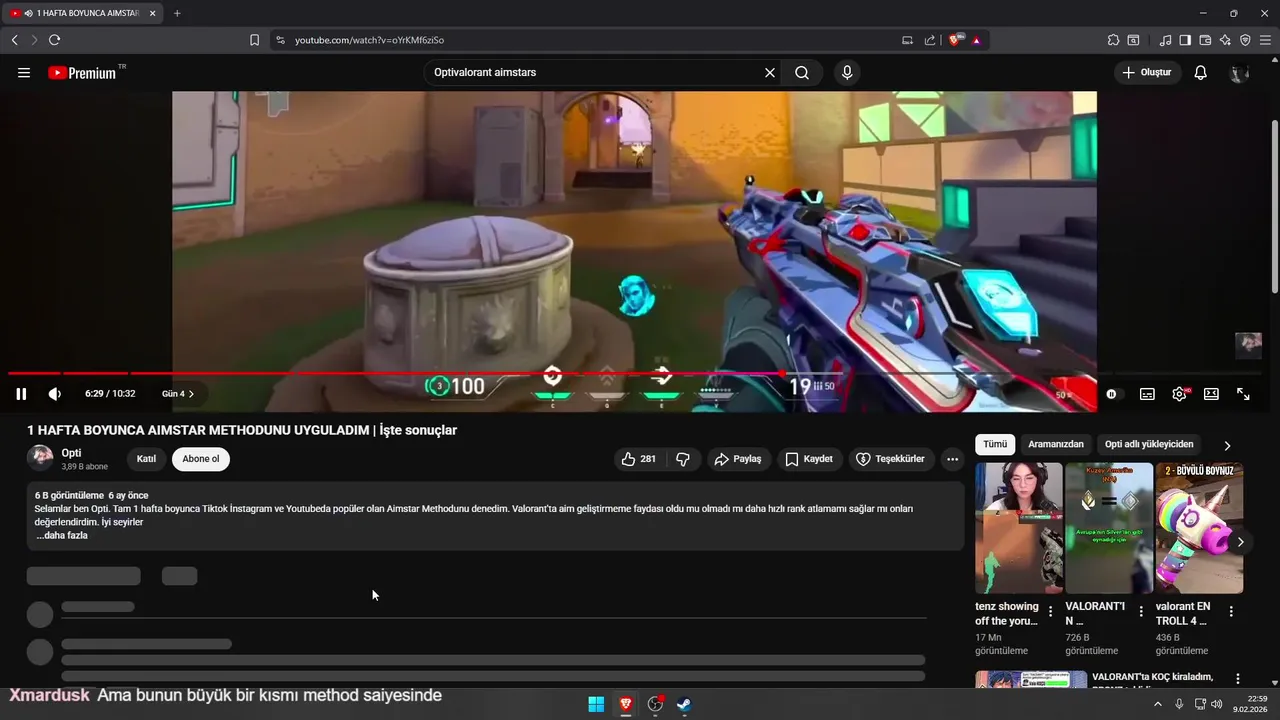Go back in browser history
The height and width of the screenshot is (720, 1280).
[15, 40]
